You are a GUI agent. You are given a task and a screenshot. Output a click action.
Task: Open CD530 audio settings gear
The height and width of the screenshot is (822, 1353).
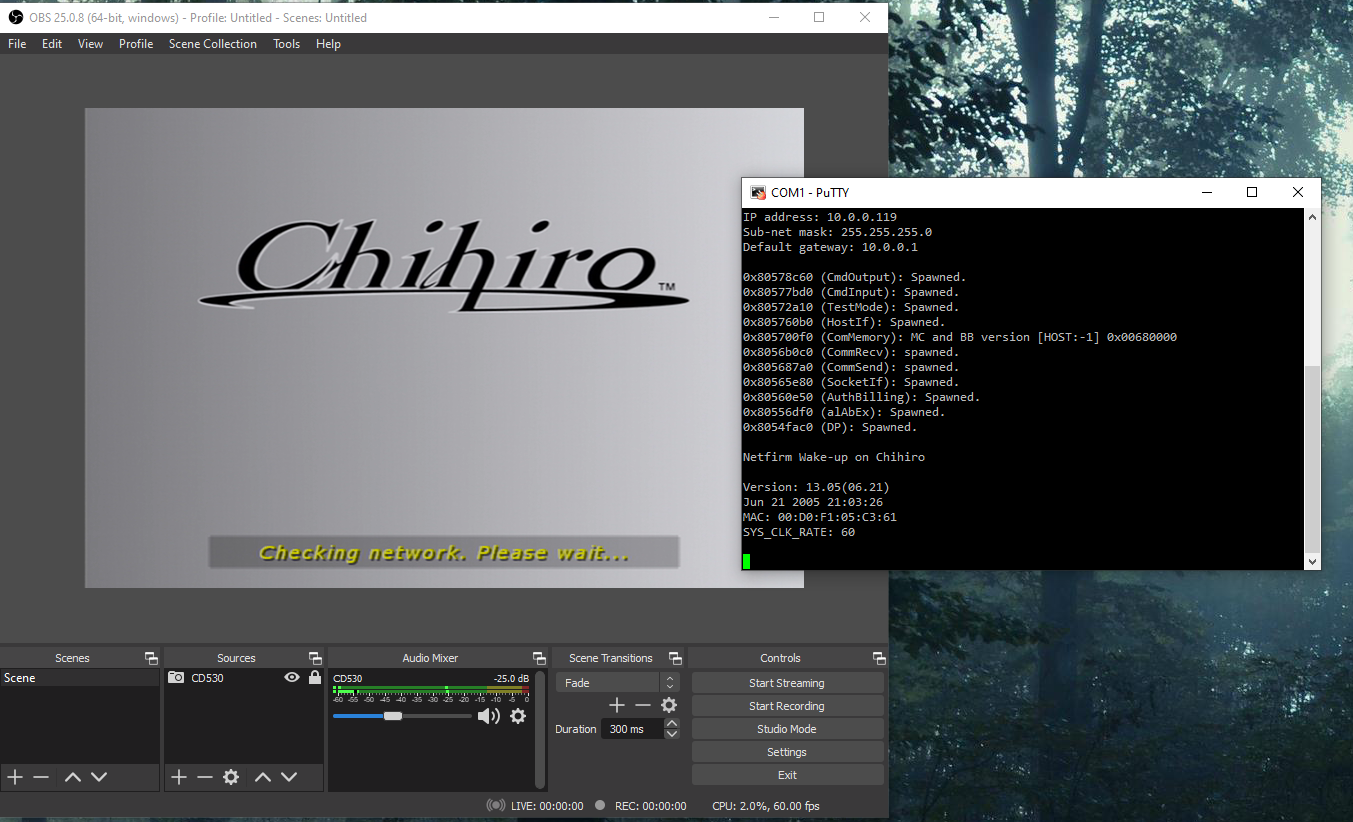tap(518, 716)
